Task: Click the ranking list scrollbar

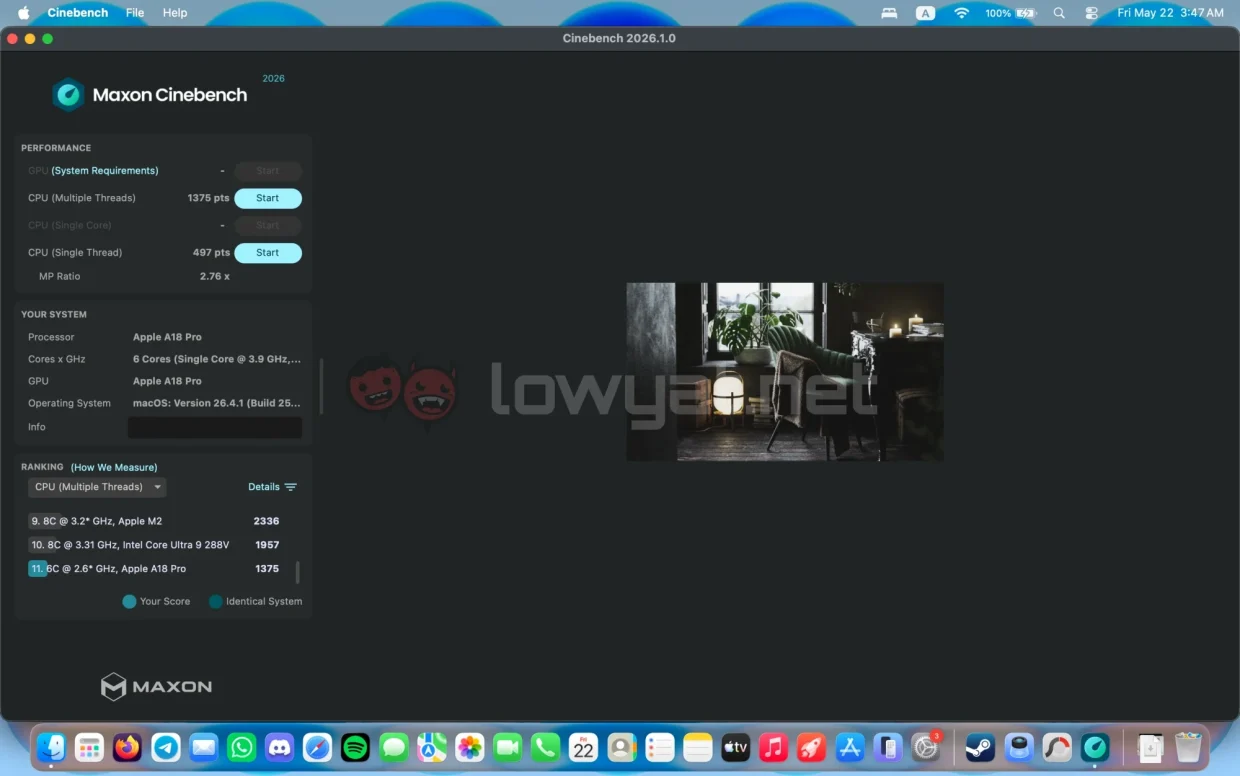Action: click(x=297, y=572)
